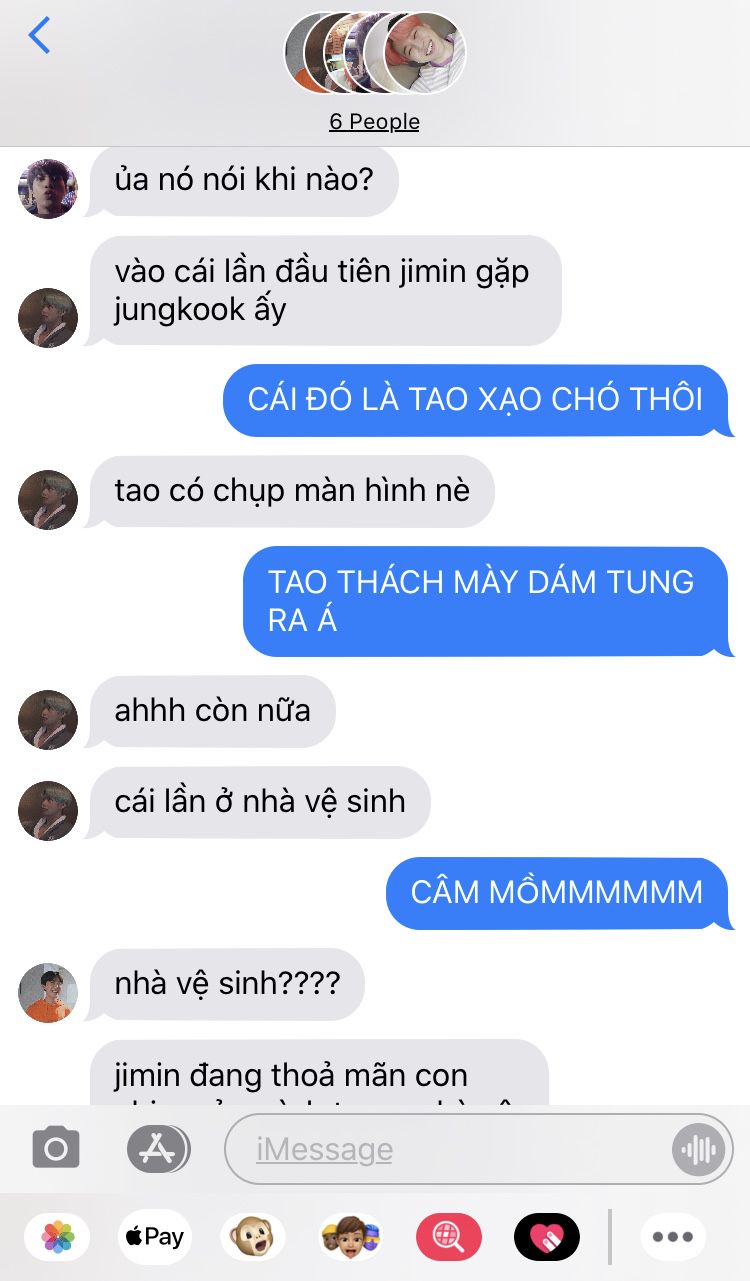
Task: Tap the avatar beside 'ủa nó nói khi nào?'
Action: (48, 188)
